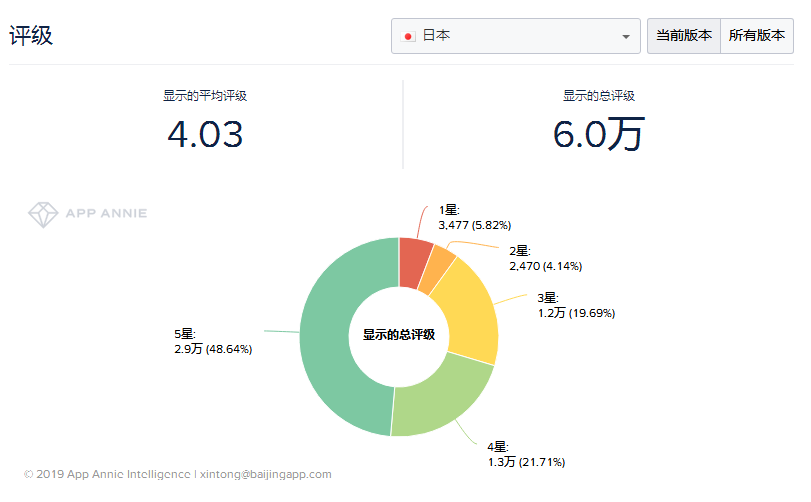Click the red 1-star donut segment

(414, 263)
